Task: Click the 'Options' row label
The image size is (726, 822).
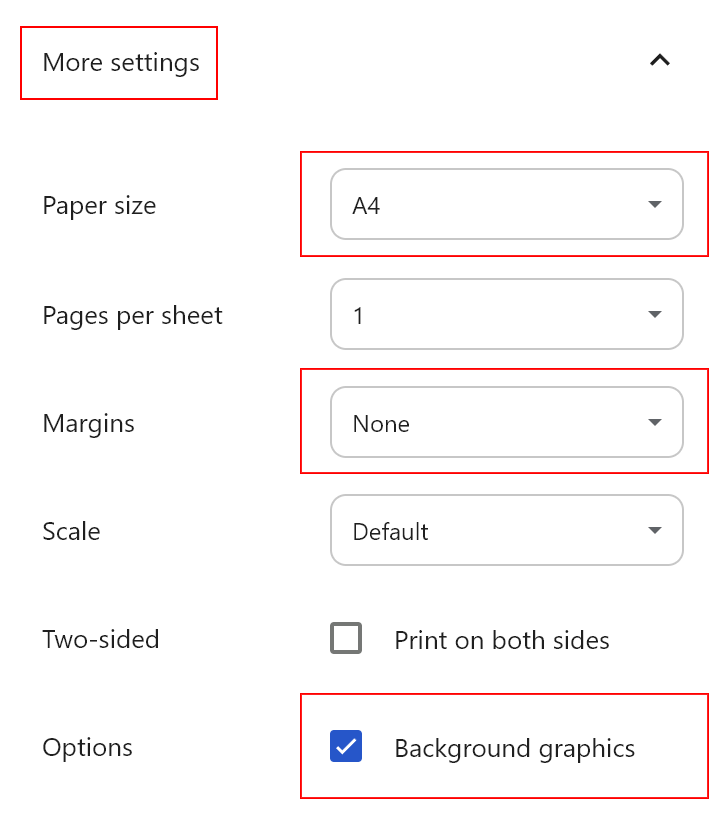Action: tap(87, 748)
